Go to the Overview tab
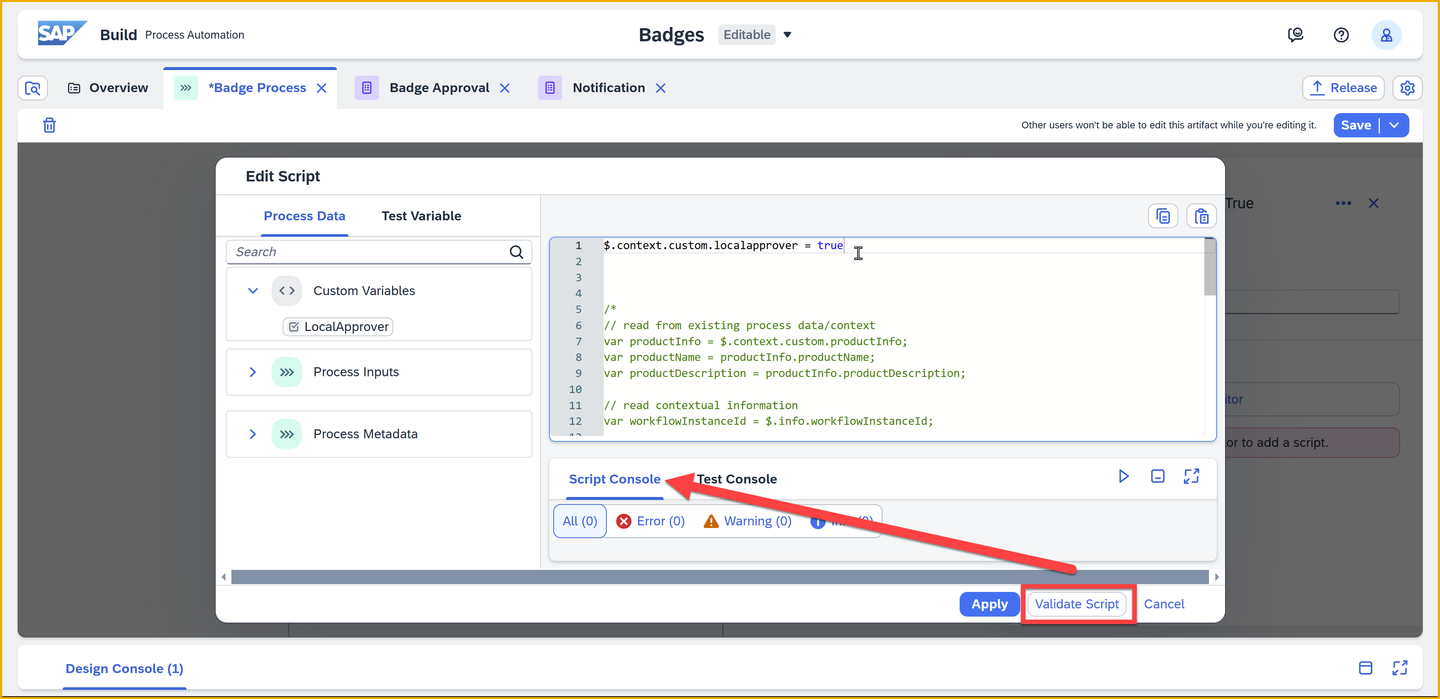This screenshot has height=699, width=1440. (x=107, y=88)
